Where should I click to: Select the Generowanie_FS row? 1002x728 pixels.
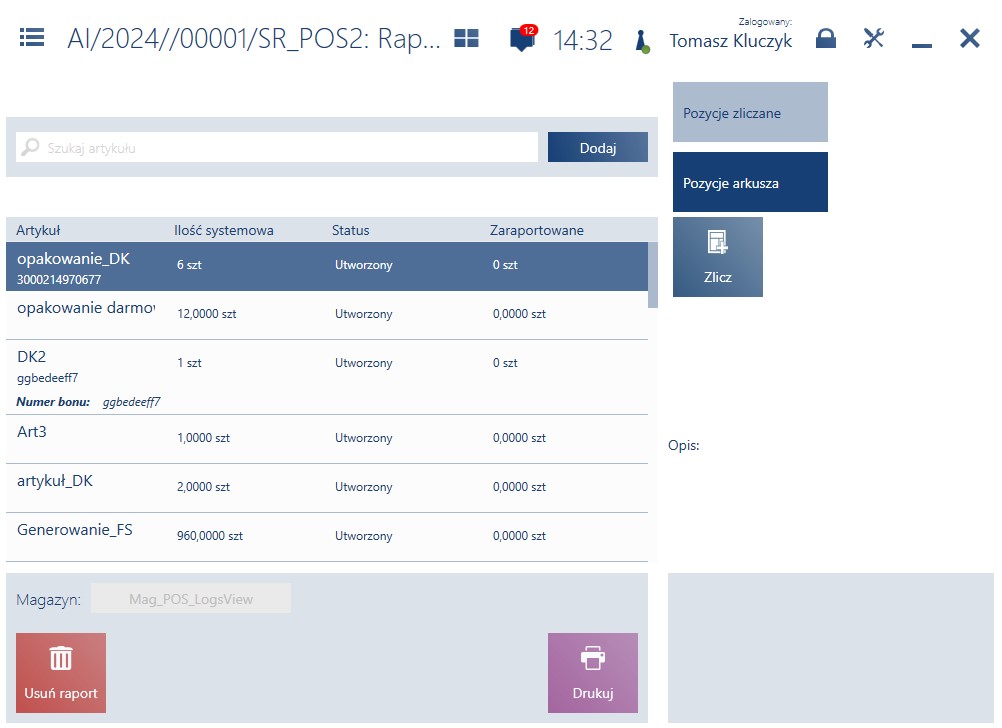327,537
